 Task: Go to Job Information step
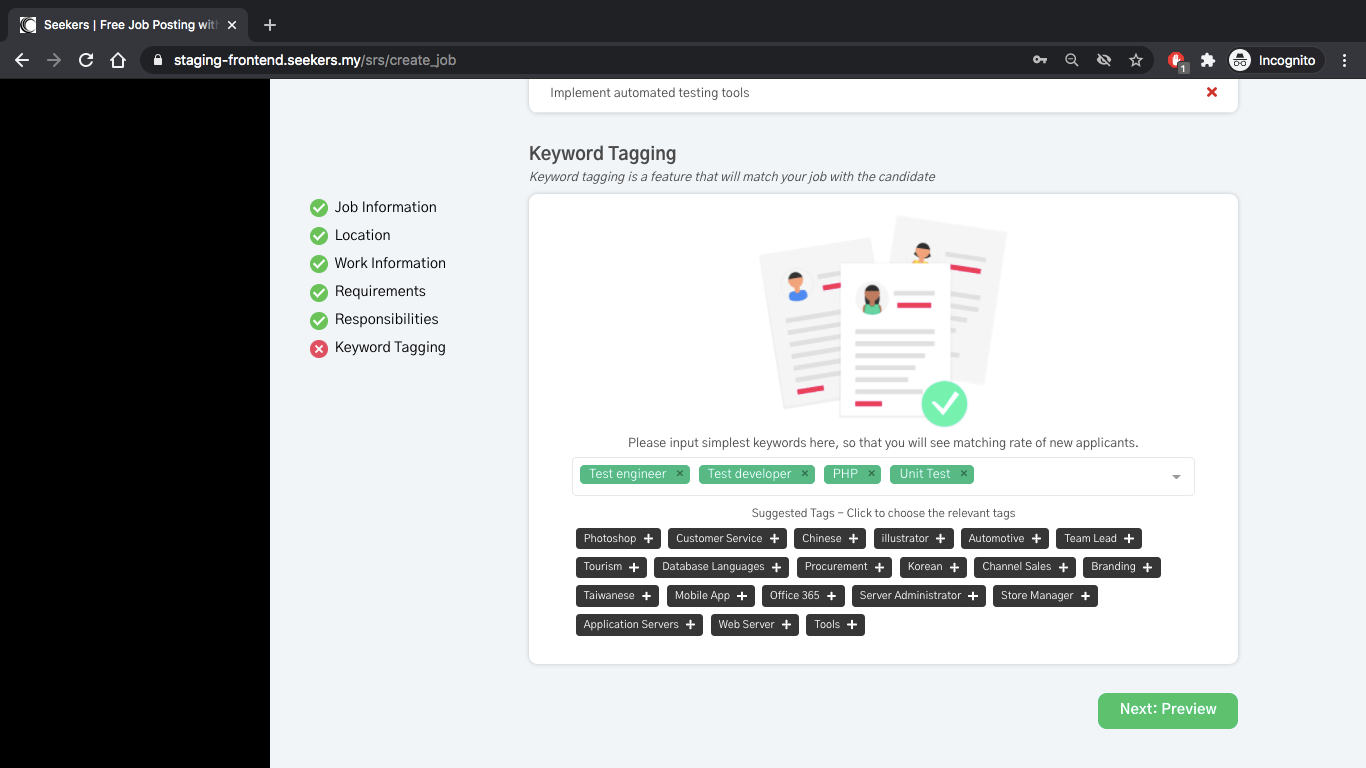(373, 207)
